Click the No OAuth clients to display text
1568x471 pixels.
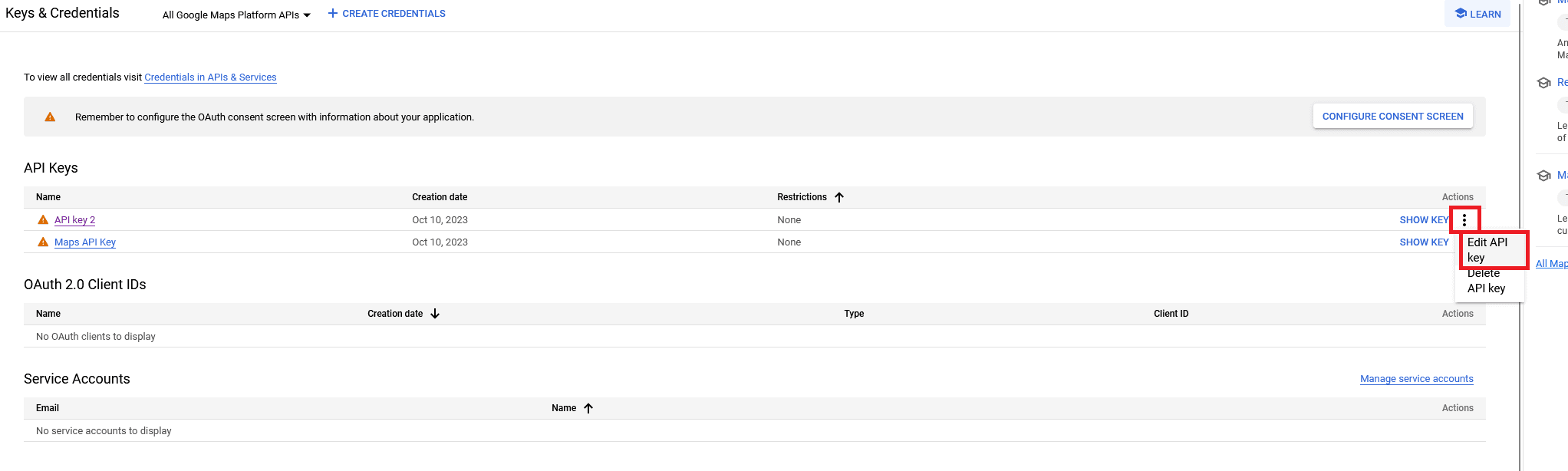(96, 337)
